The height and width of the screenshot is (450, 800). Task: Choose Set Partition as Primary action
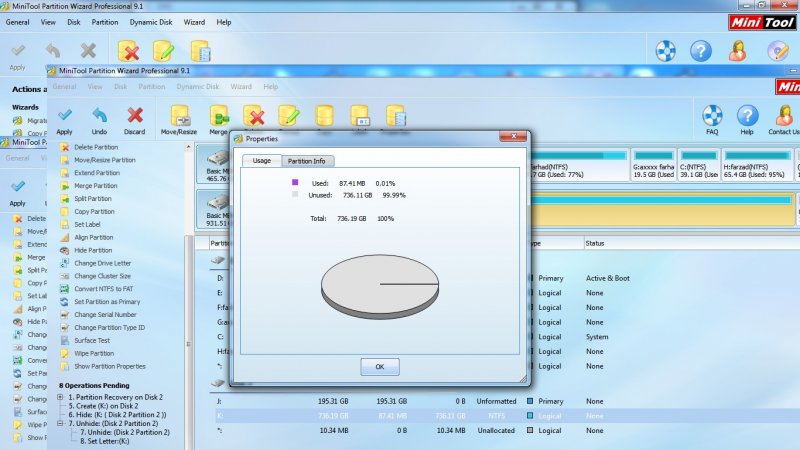[107, 302]
